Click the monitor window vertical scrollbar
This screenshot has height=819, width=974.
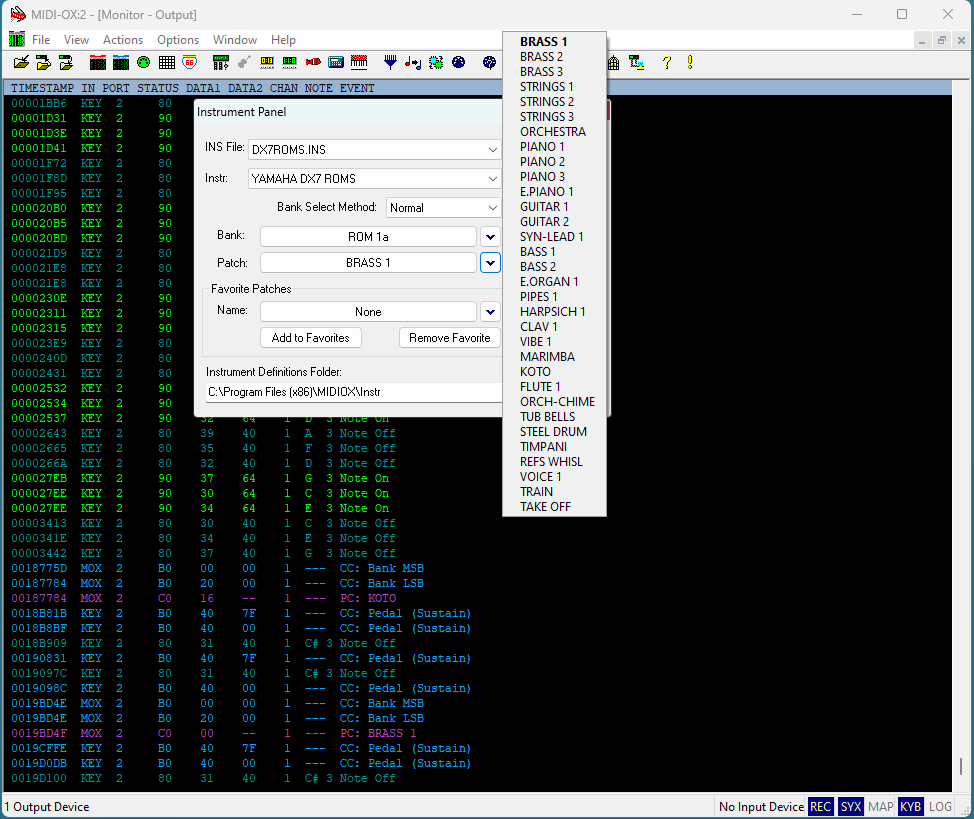[x=961, y=765]
